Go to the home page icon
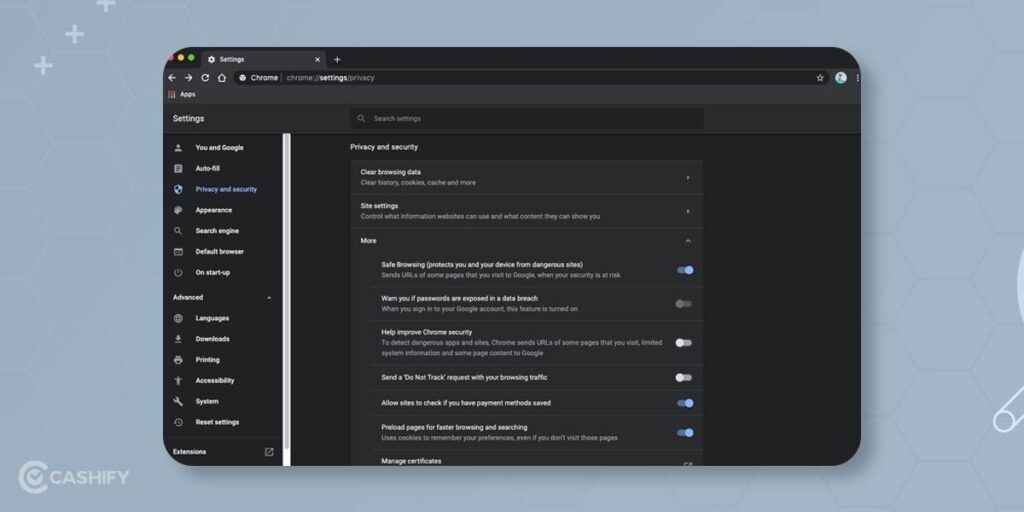Viewport: 1024px width, 512px height. [x=222, y=78]
